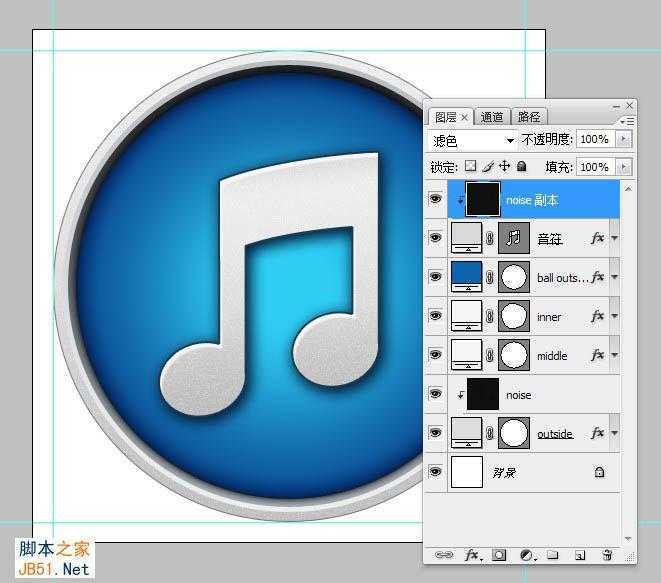Image resolution: width=661 pixels, height=583 pixels.
Task: Create a new layer icon
Action: pos(580,555)
